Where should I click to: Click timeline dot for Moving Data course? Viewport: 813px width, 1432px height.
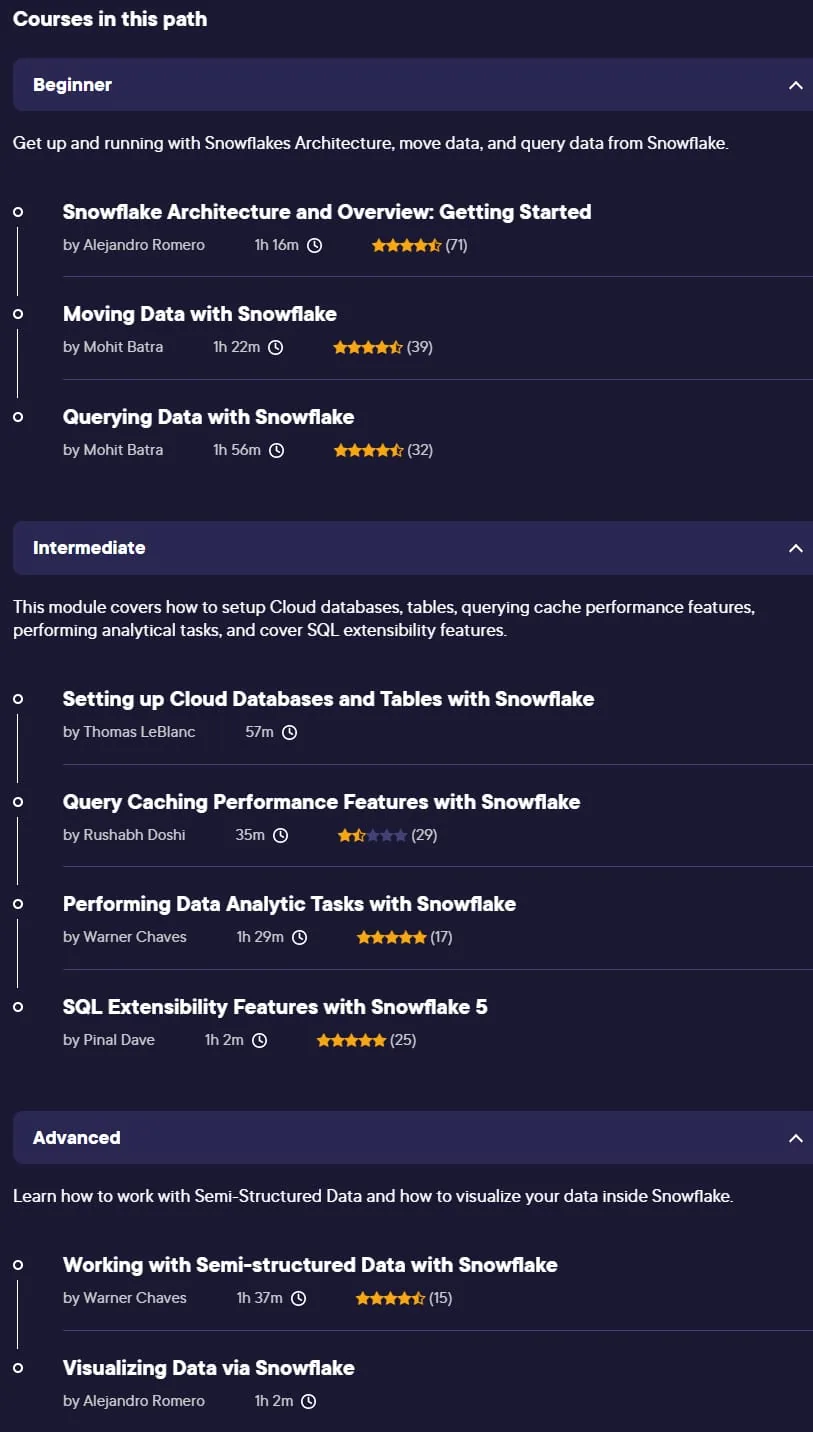[x=18, y=314]
